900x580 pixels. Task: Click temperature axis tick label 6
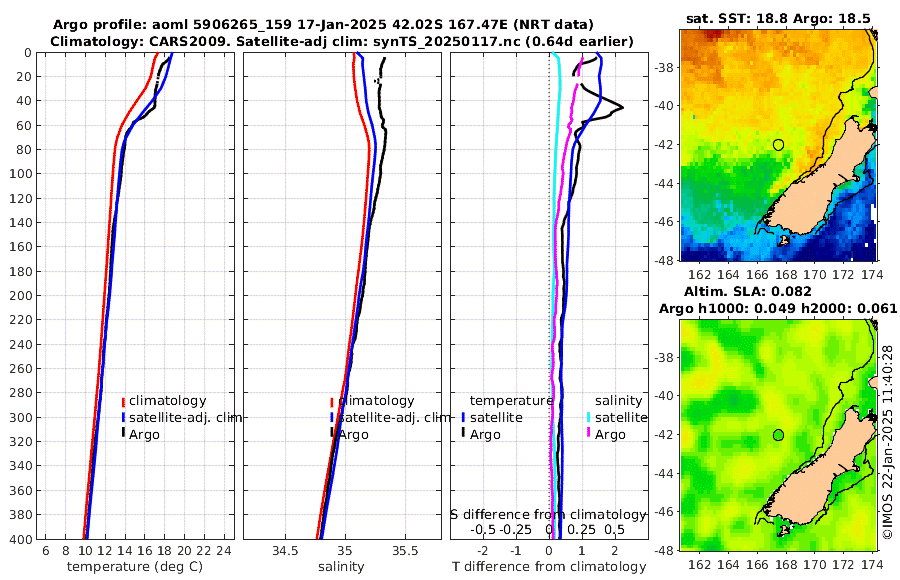pos(46,551)
